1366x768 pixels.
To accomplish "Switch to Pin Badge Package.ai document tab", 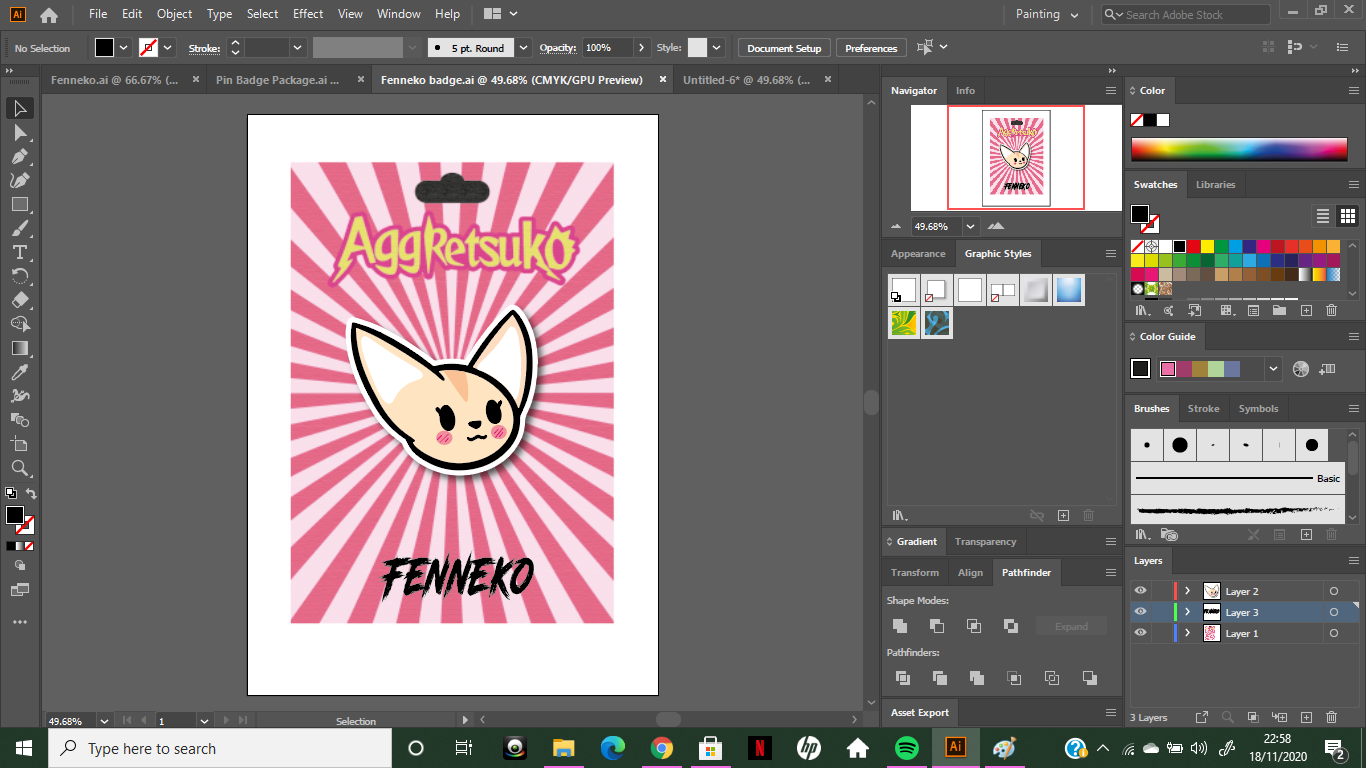I will [x=278, y=80].
